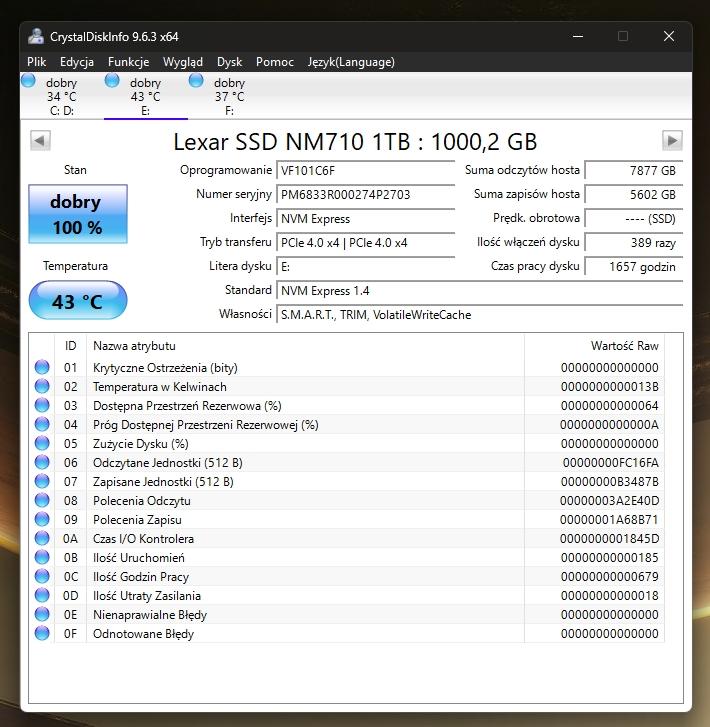Open the Dysk menu
This screenshot has width=710, height=727.
click(x=229, y=62)
